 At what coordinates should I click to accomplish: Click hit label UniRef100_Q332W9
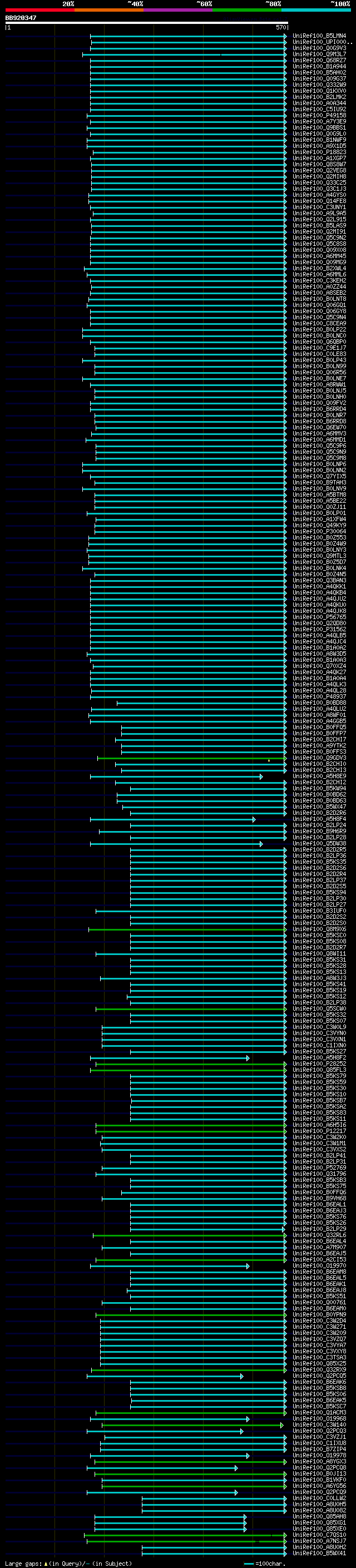coord(319,85)
